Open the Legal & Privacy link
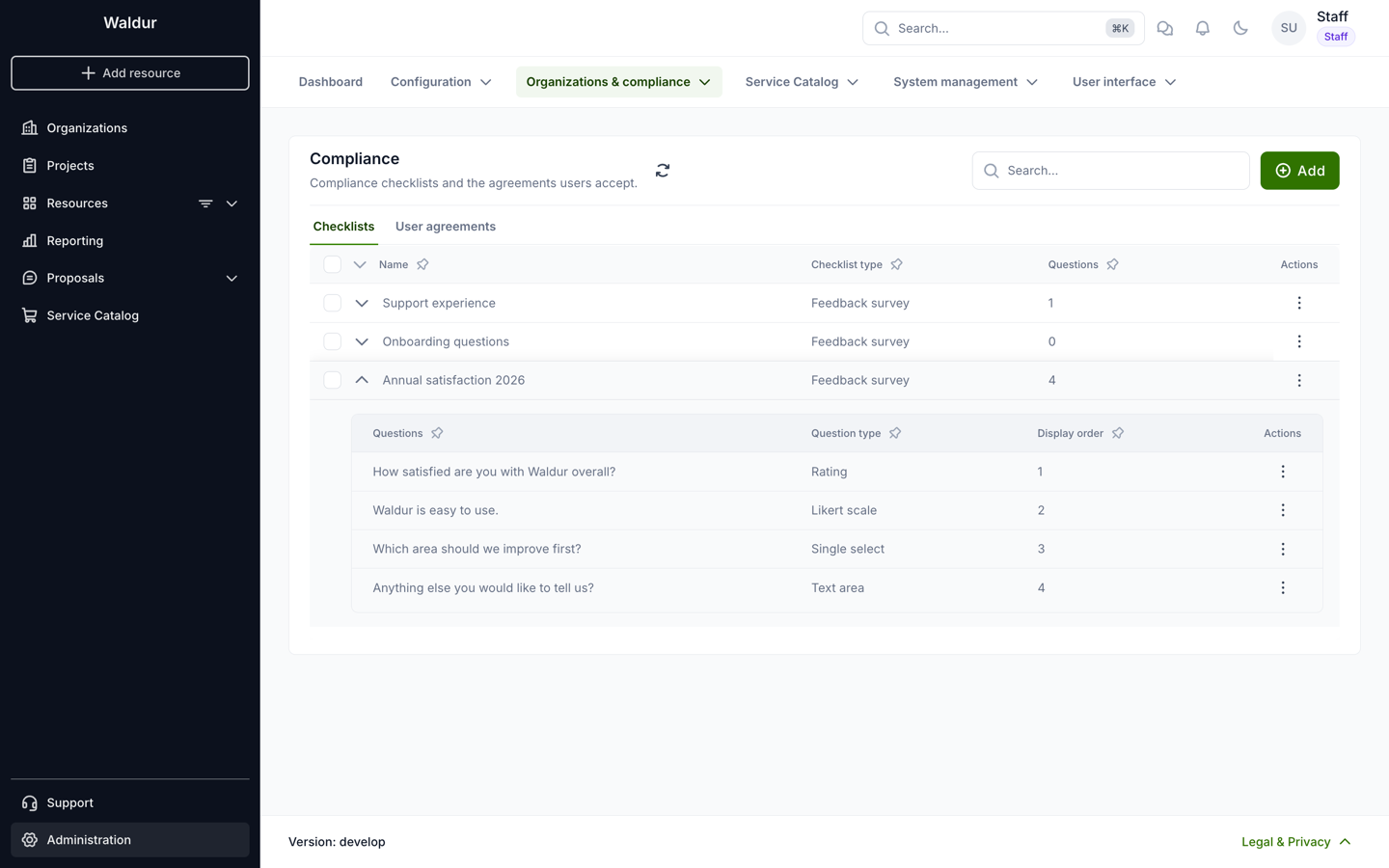This screenshot has height=868, width=1389. pos(1295,842)
